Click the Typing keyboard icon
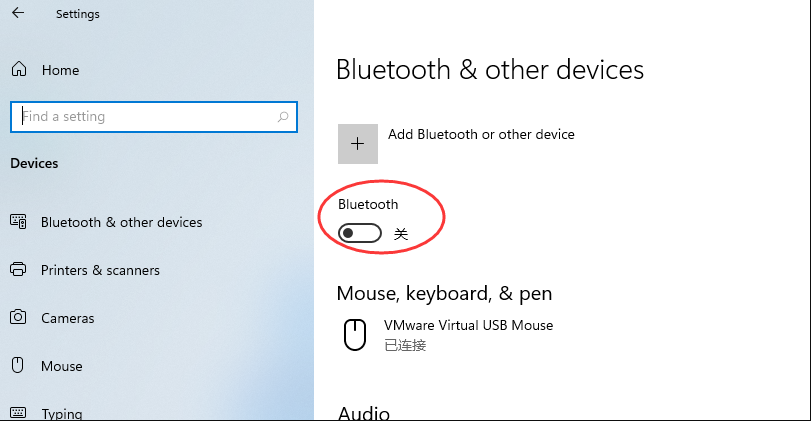The height and width of the screenshot is (421, 811). point(18,412)
